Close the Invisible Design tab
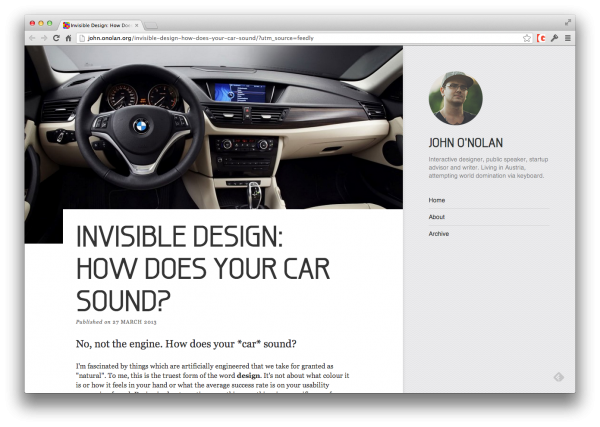600x427 pixels. [x=138, y=23]
